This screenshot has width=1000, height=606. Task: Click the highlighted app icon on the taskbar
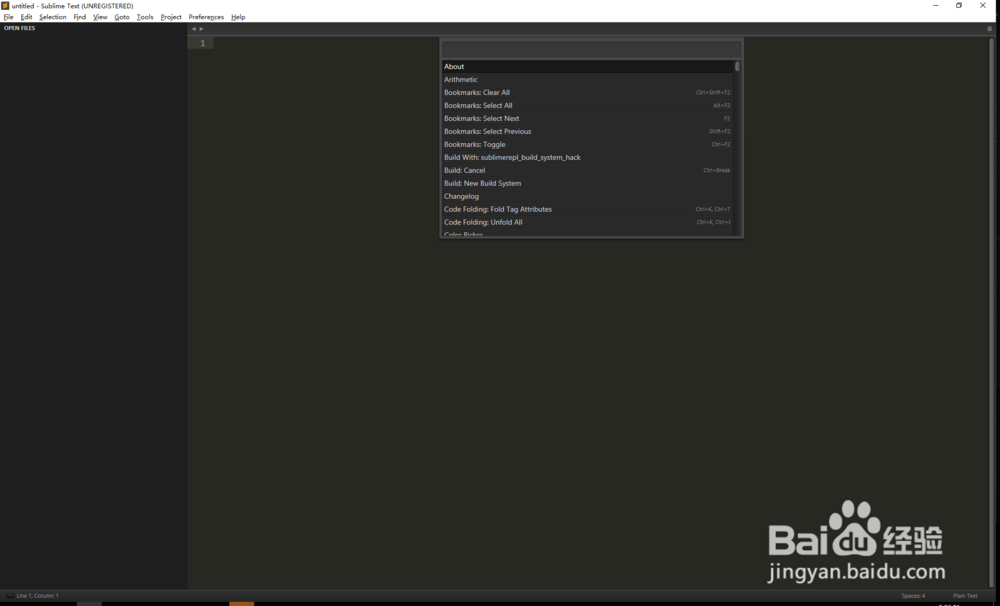pos(240,603)
